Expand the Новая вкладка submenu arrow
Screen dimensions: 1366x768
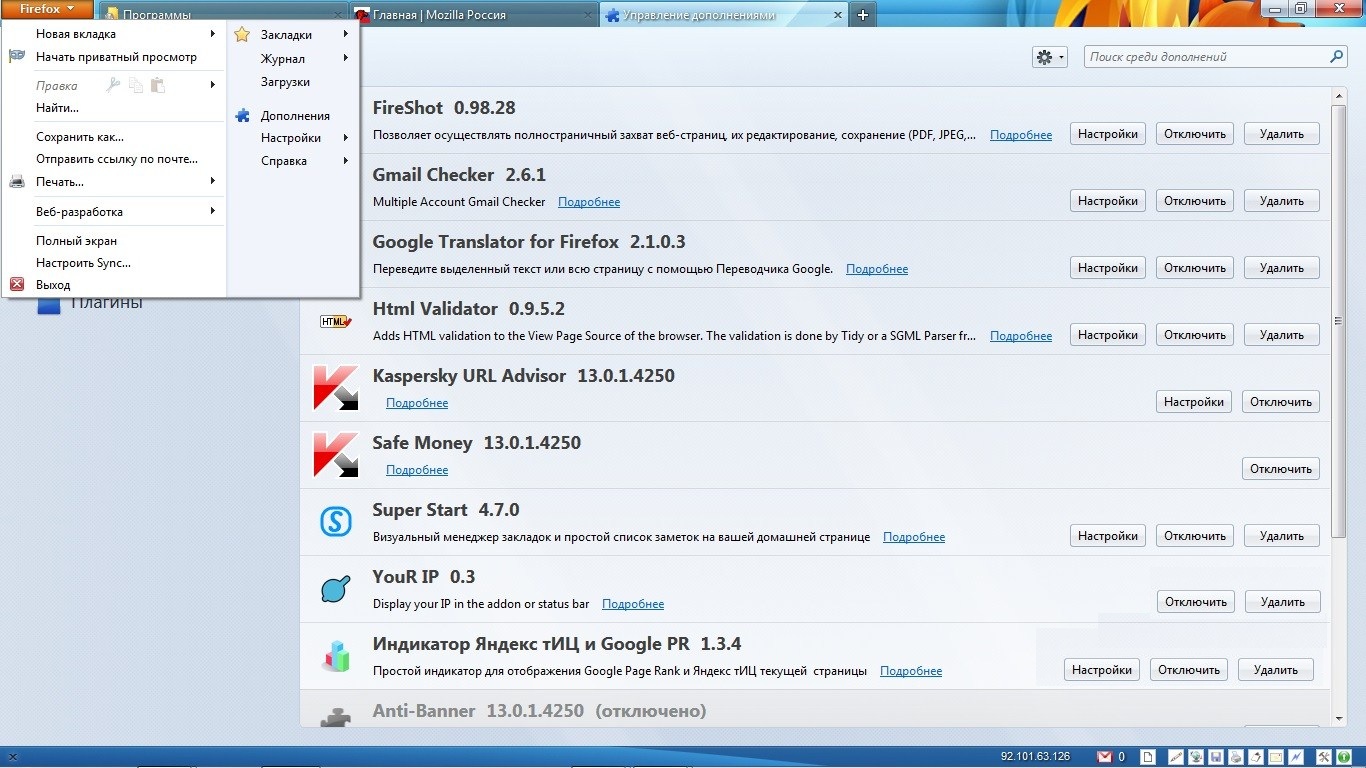[213, 34]
